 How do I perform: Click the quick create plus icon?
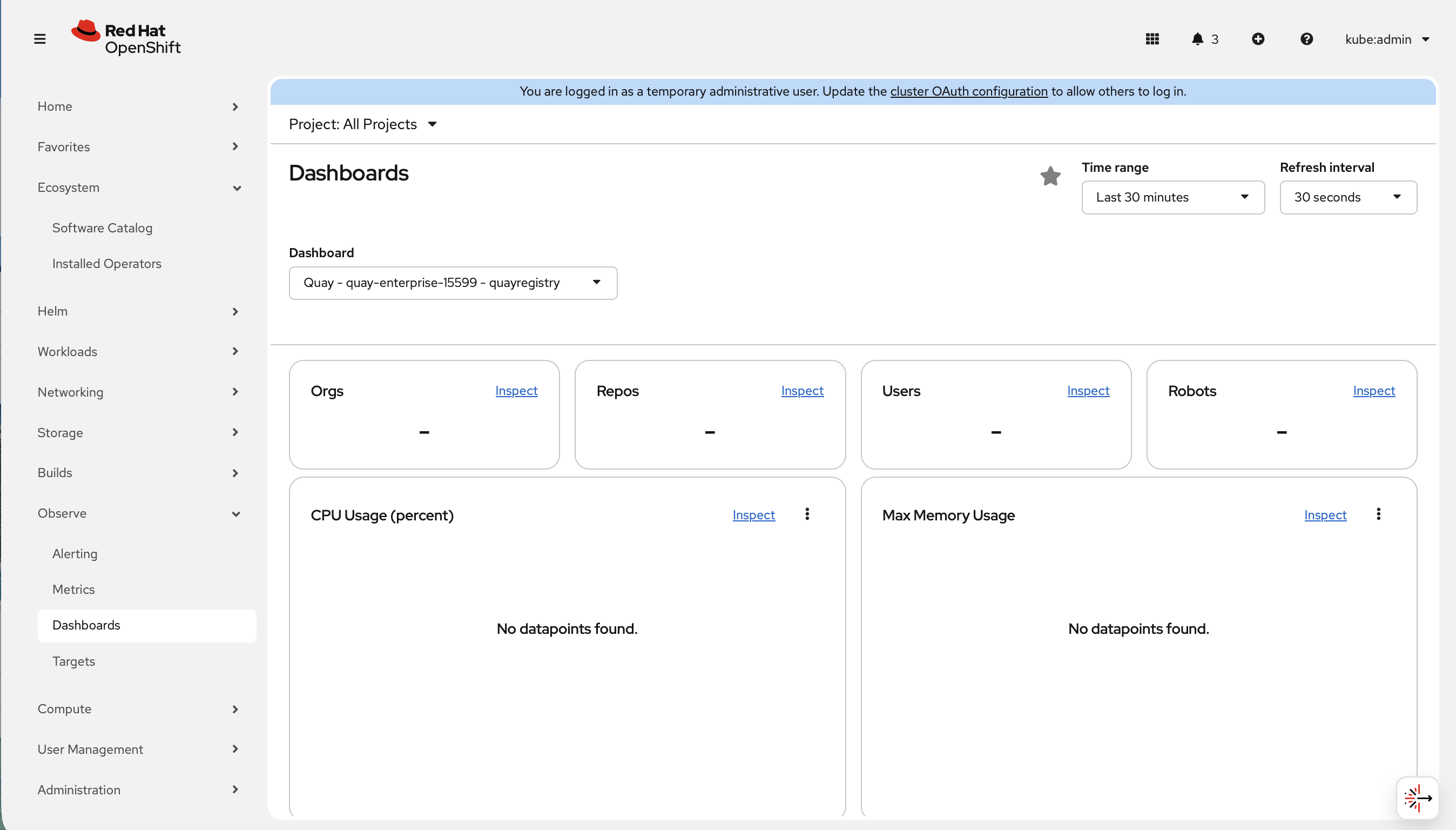coord(1258,39)
